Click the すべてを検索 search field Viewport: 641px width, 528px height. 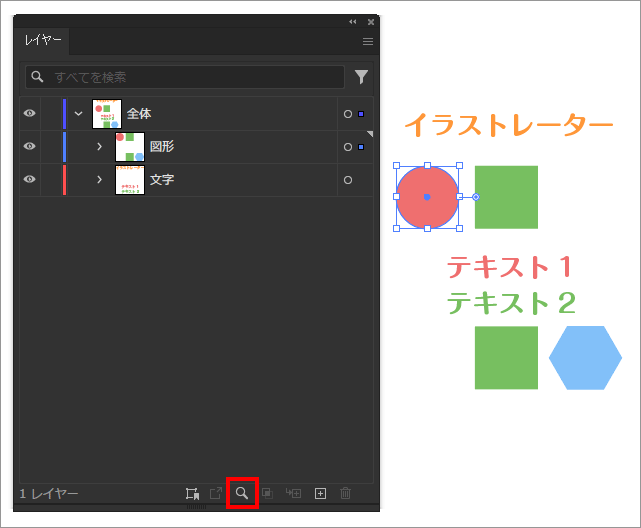point(185,77)
